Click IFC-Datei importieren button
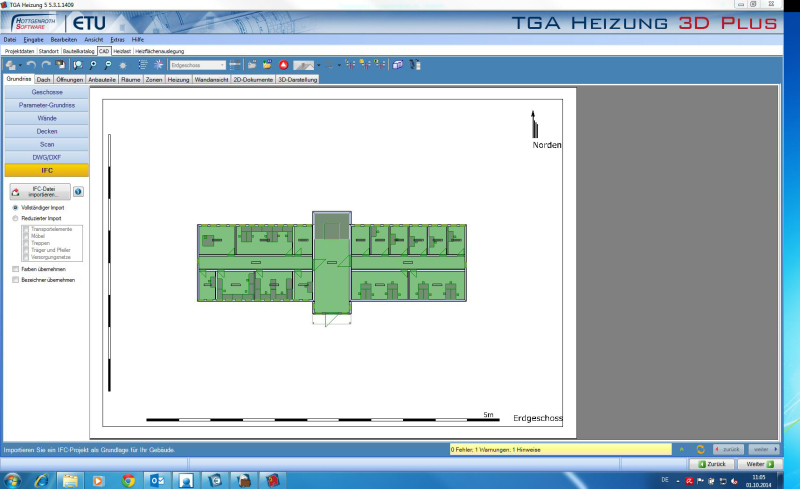The image size is (800, 489). click(x=40, y=191)
